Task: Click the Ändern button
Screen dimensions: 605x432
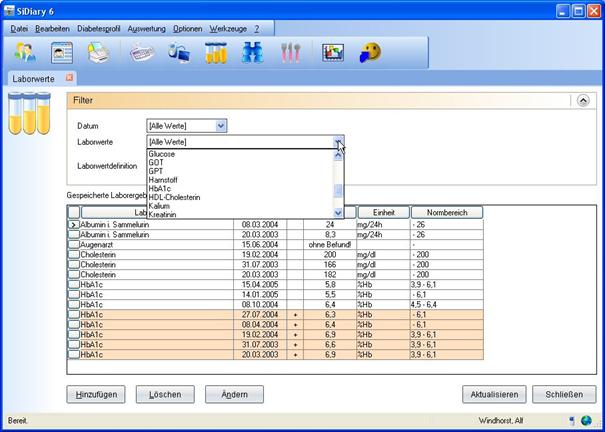Action: coord(234,394)
